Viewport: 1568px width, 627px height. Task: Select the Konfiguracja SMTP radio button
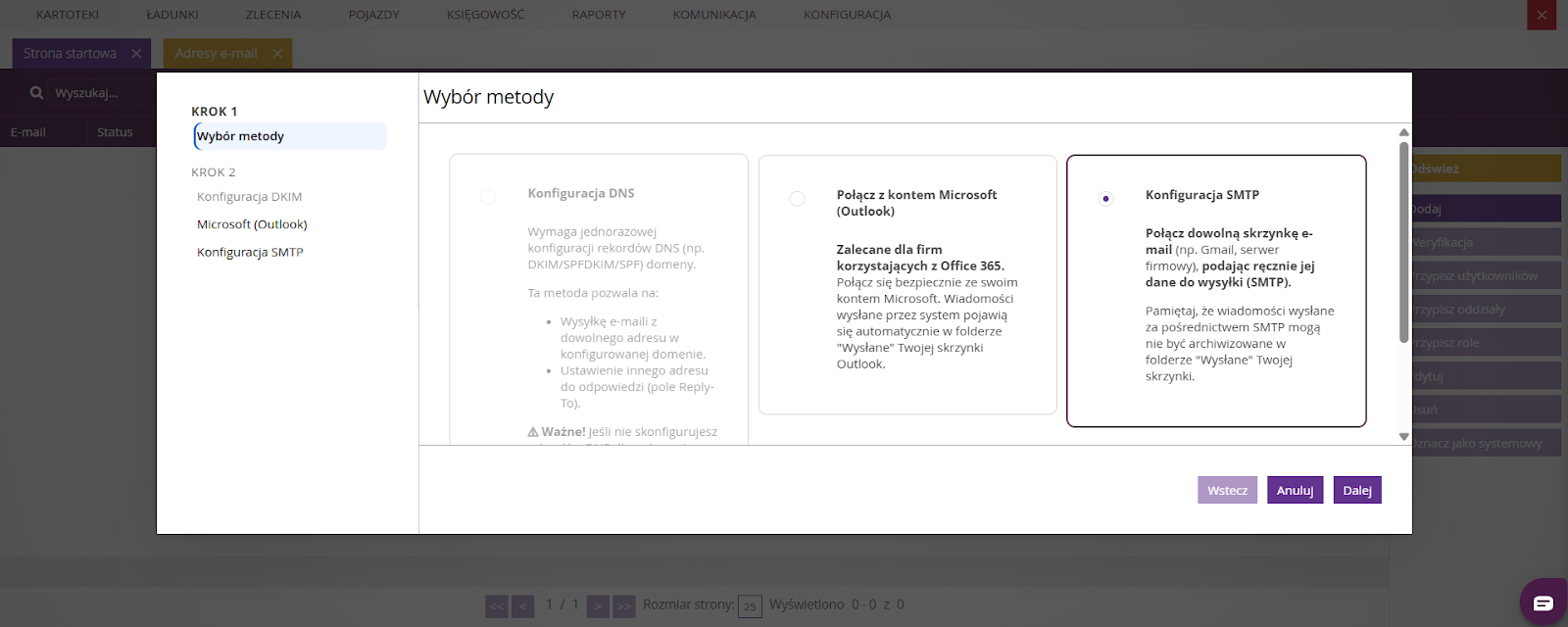tap(1106, 199)
